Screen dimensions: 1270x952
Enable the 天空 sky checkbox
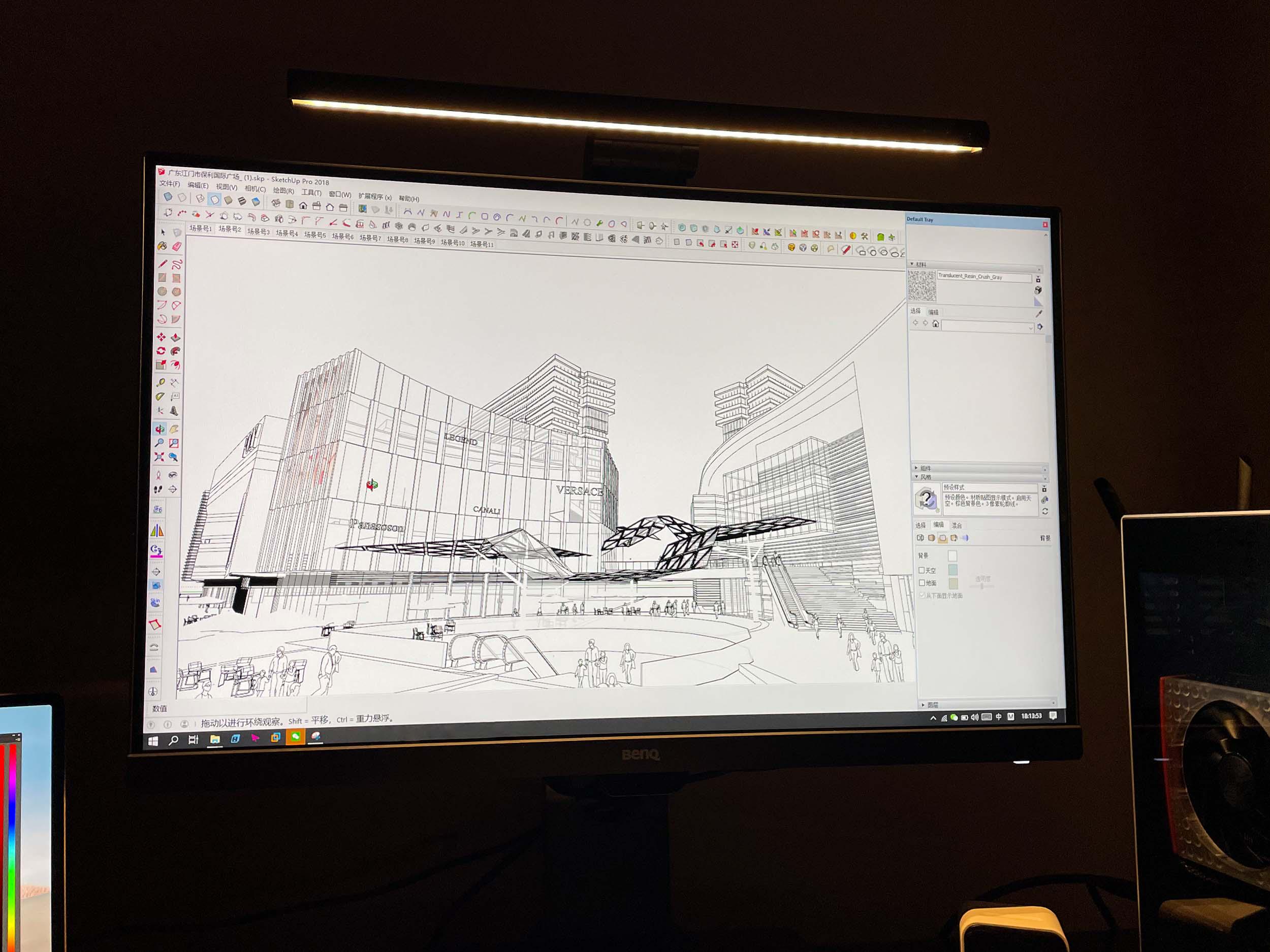tap(922, 570)
